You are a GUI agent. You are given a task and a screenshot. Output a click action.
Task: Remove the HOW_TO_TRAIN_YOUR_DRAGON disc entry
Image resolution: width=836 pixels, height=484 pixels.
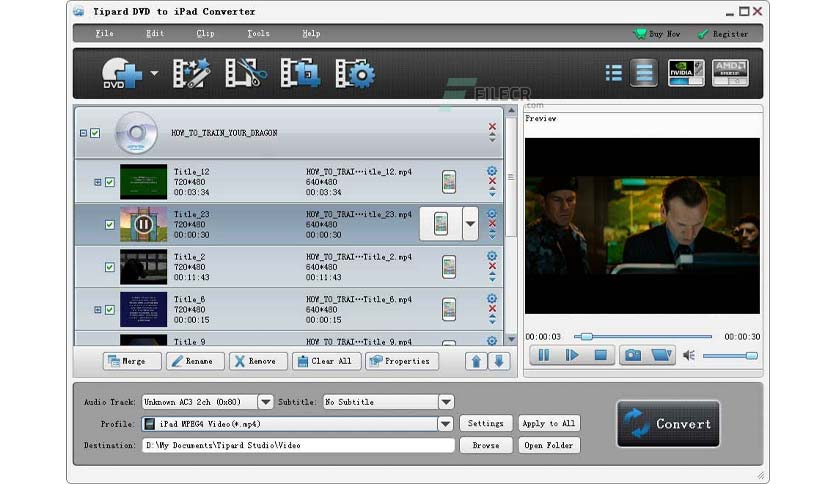[x=492, y=126]
